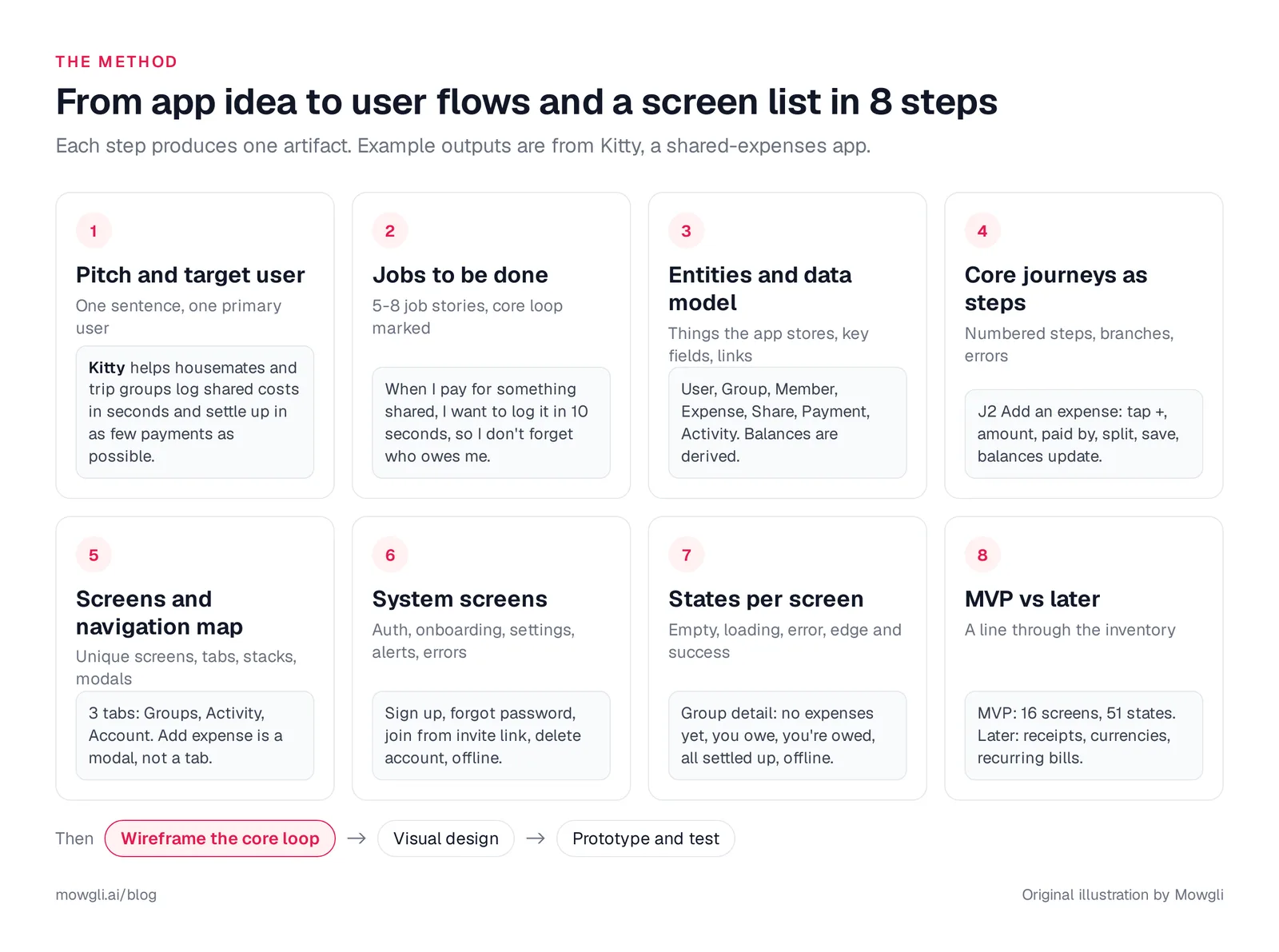Click the THE METHOD label
This screenshot has height=952, width=1279.
point(117,62)
